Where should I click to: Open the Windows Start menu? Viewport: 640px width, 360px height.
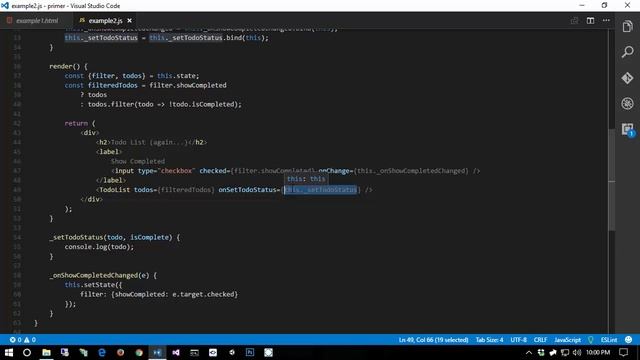(x=9, y=352)
